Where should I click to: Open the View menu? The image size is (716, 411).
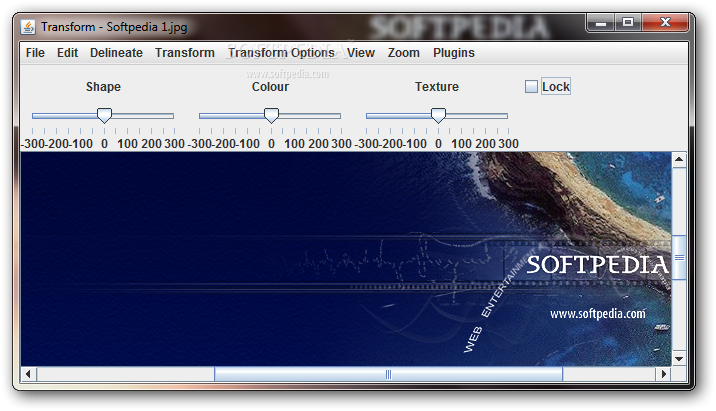point(361,53)
